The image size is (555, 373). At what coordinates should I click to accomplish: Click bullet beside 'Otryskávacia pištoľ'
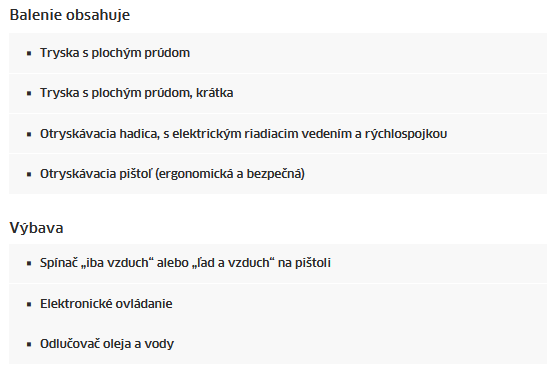[x=29, y=174]
